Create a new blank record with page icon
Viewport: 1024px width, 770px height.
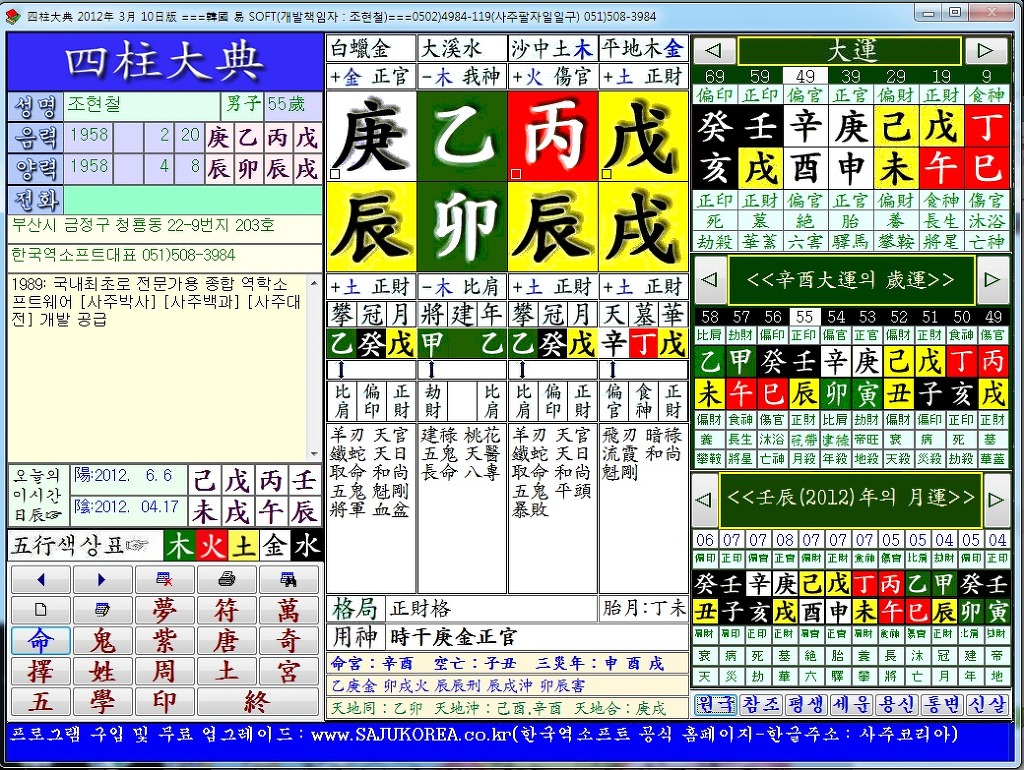[x=40, y=610]
